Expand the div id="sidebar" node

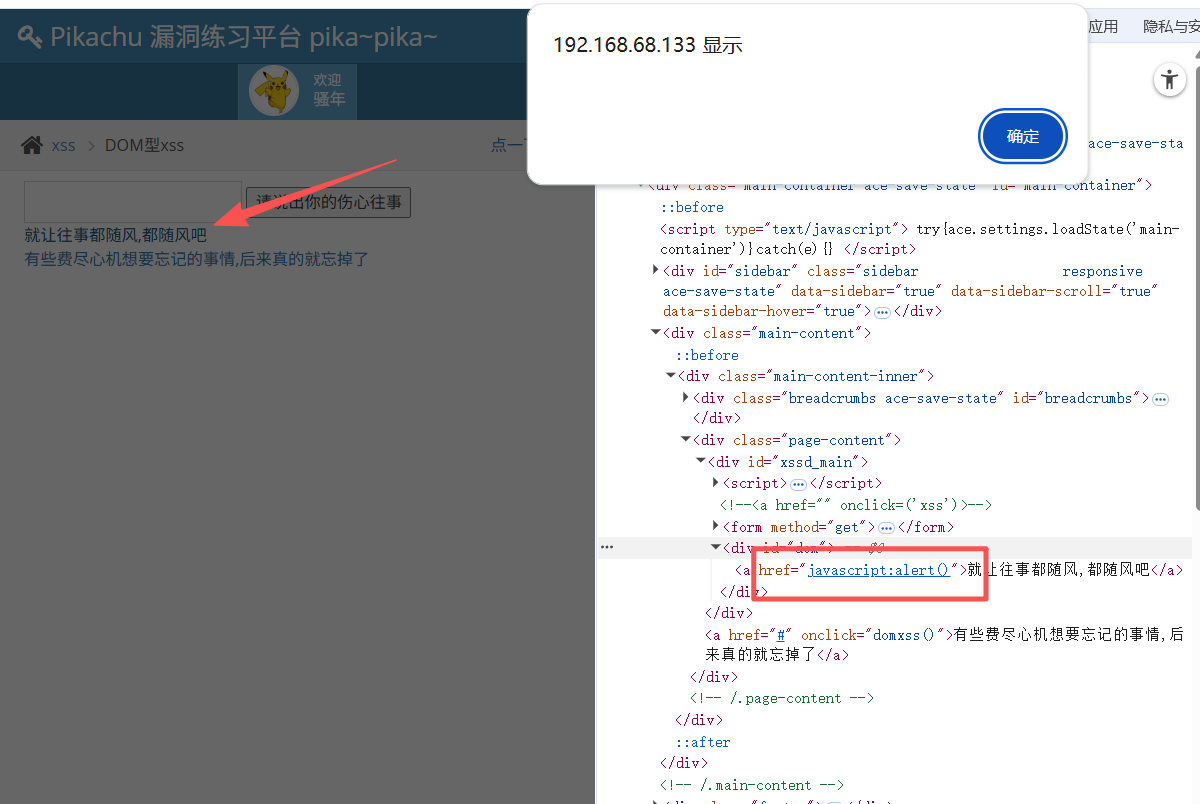tap(655, 271)
